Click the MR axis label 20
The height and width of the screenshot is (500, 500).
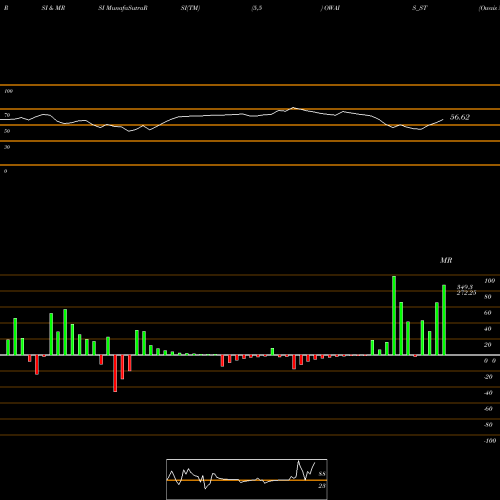pyautogui.click(x=488, y=345)
